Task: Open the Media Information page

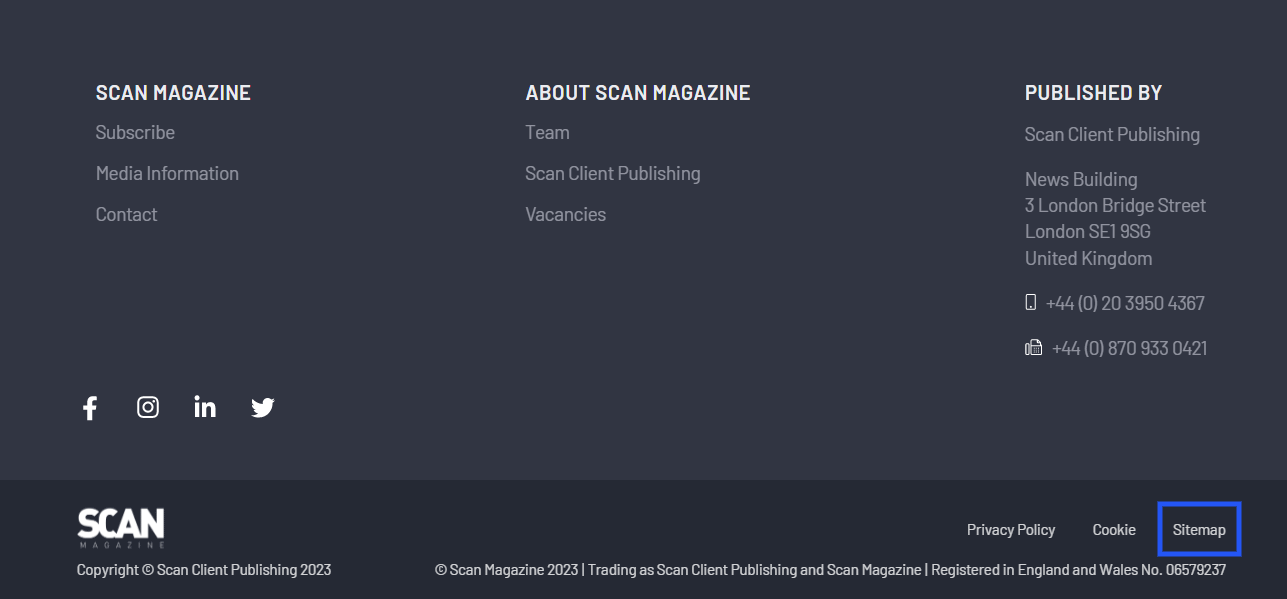Action: tap(167, 173)
